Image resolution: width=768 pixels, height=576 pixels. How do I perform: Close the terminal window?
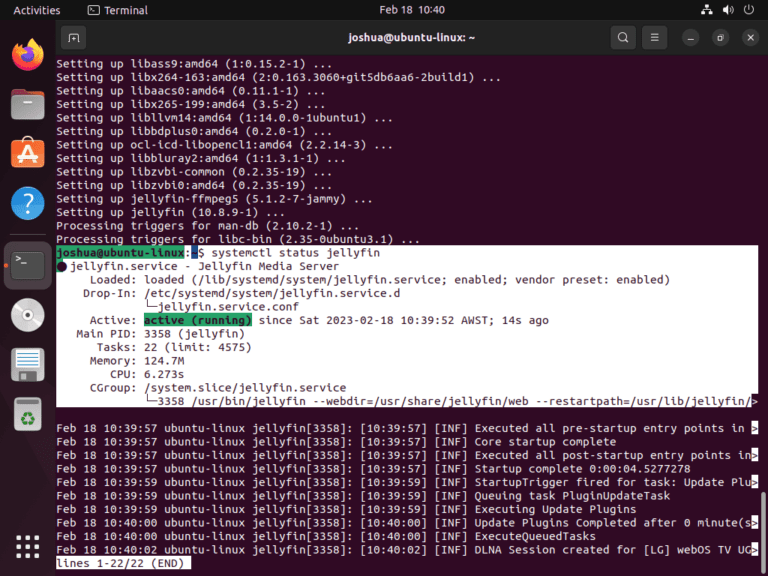[750, 38]
